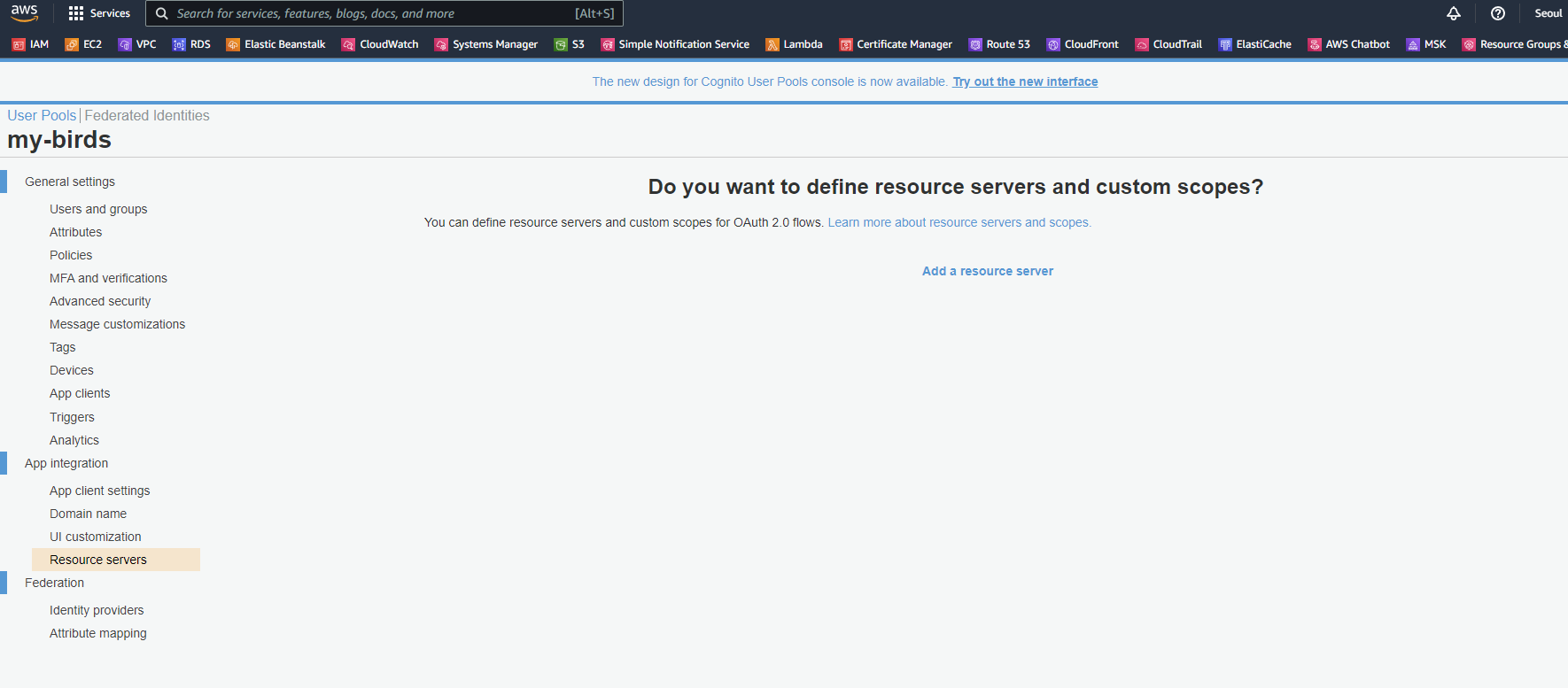Open the notifications bell icon
Viewport: 1568px width, 688px height.
pyautogui.click(x=1454, y=13)
